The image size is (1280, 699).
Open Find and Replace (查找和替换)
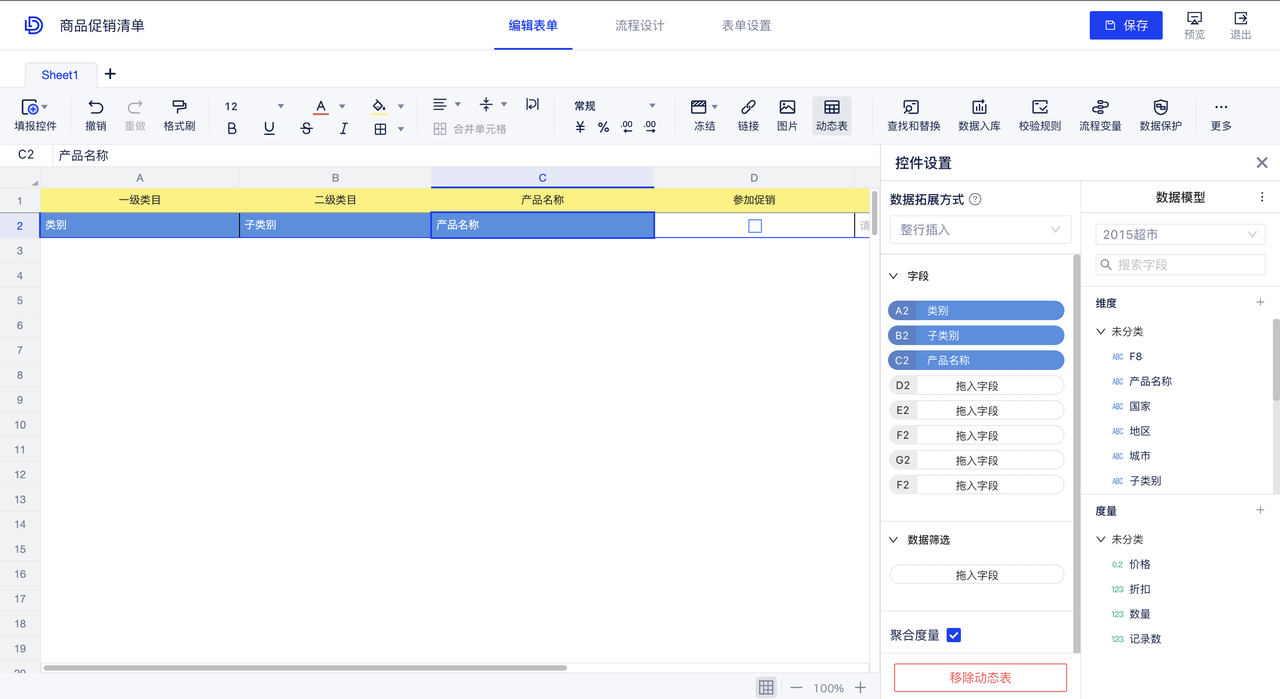point(913,107)
